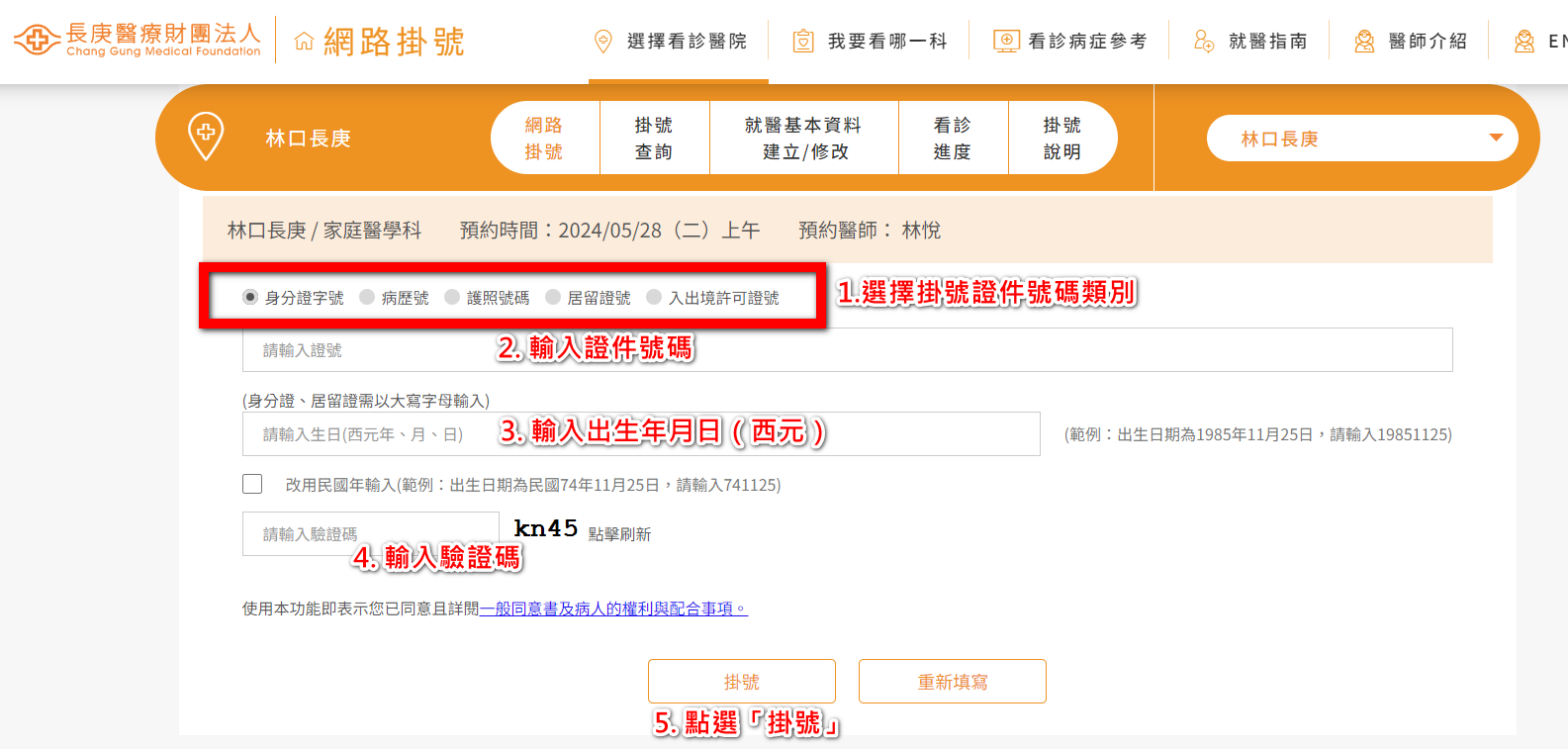Click the white hospital pin icon beside 林口長庚
1568x749 pixels.
point(206,137)
